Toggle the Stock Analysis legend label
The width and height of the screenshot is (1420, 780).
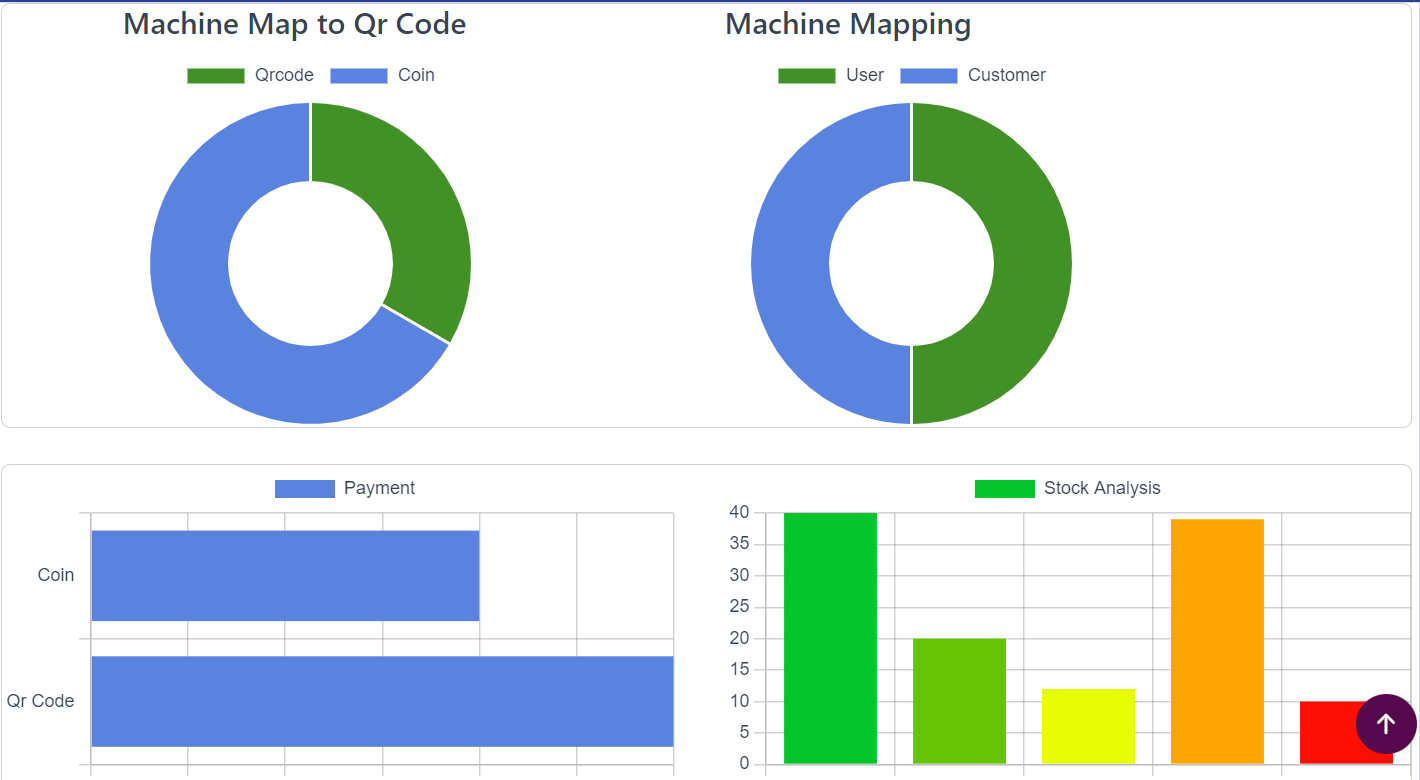(x=1101, y=488)
